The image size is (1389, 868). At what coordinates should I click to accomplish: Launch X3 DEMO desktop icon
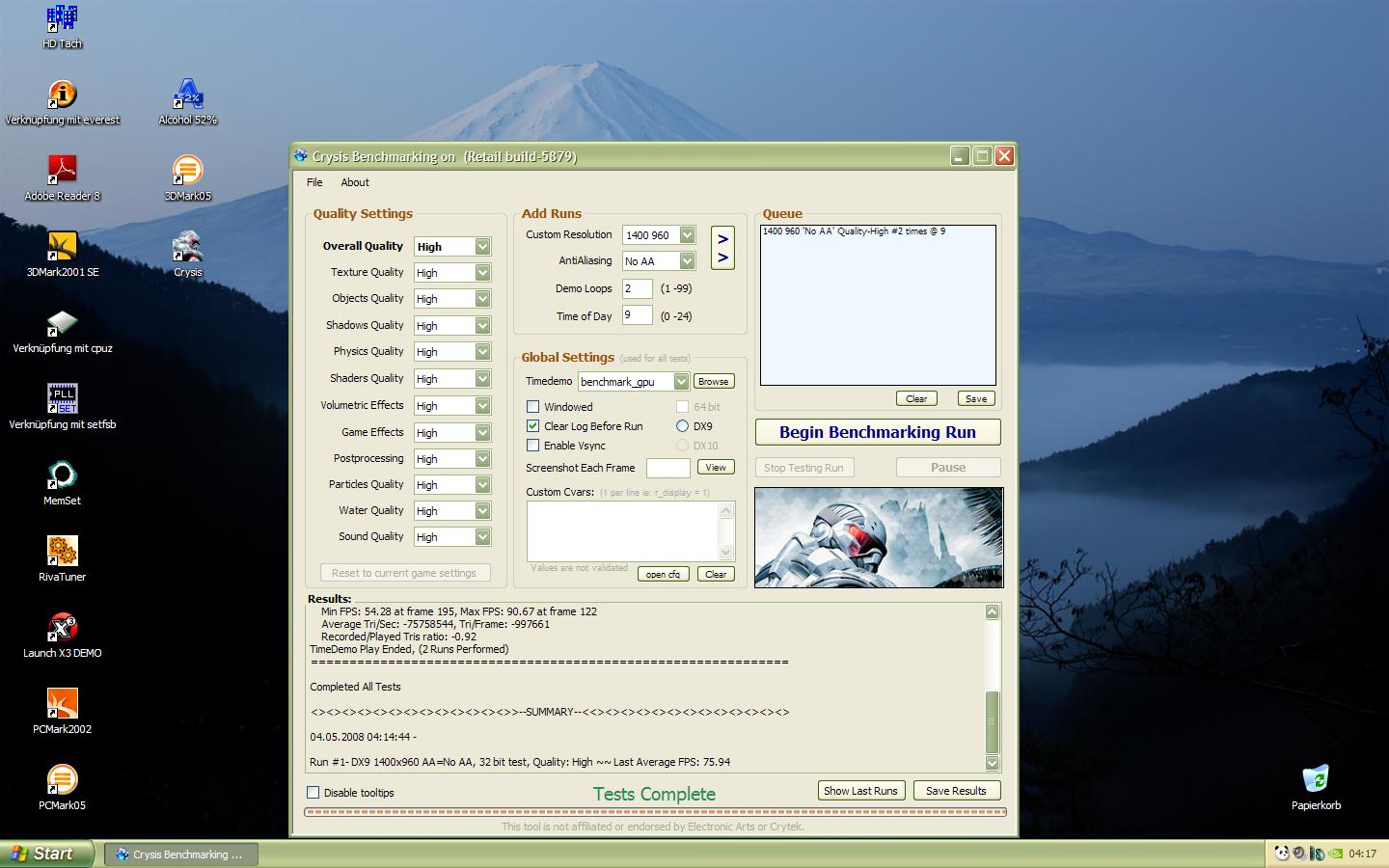[x=62, y=628]
